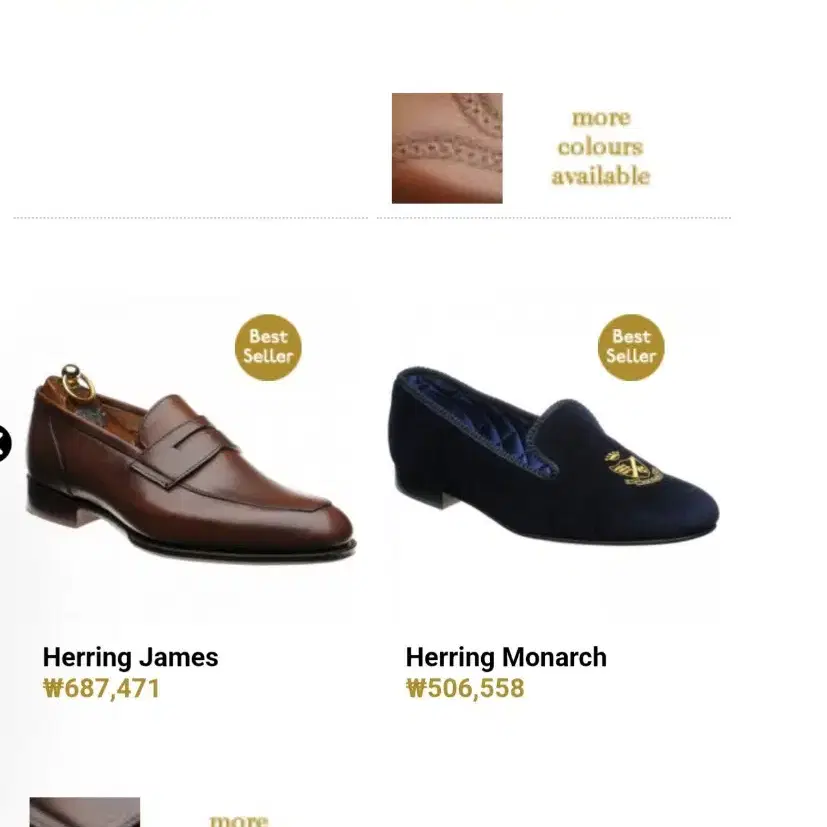Image resolution: width=827 pixels, height=827 pixels.
Task: Click the Herring Monarch product title
Action: click(x=506, y=657)
